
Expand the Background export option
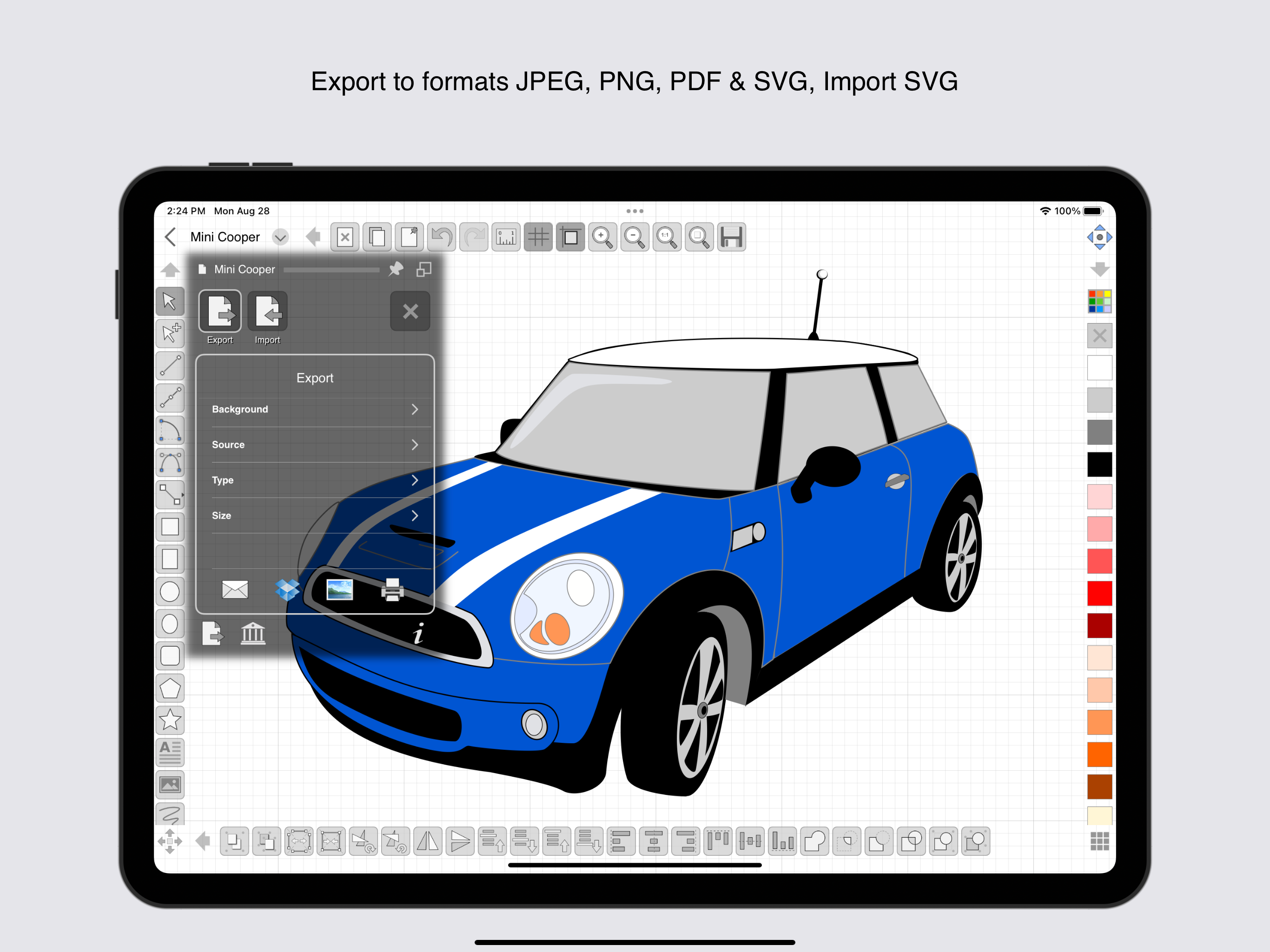(315, 410)
